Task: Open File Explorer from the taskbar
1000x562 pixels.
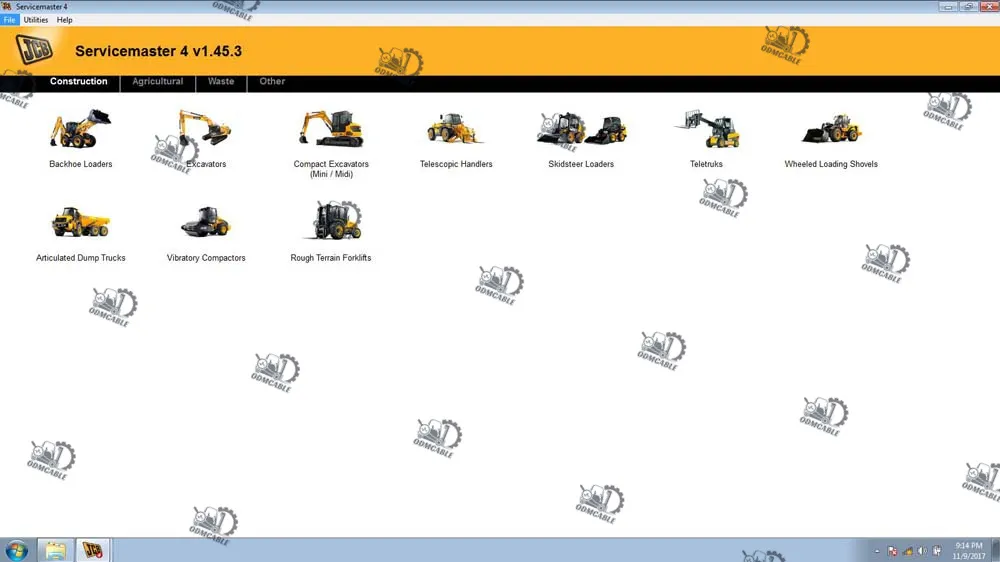Action: tap(55, 550)
